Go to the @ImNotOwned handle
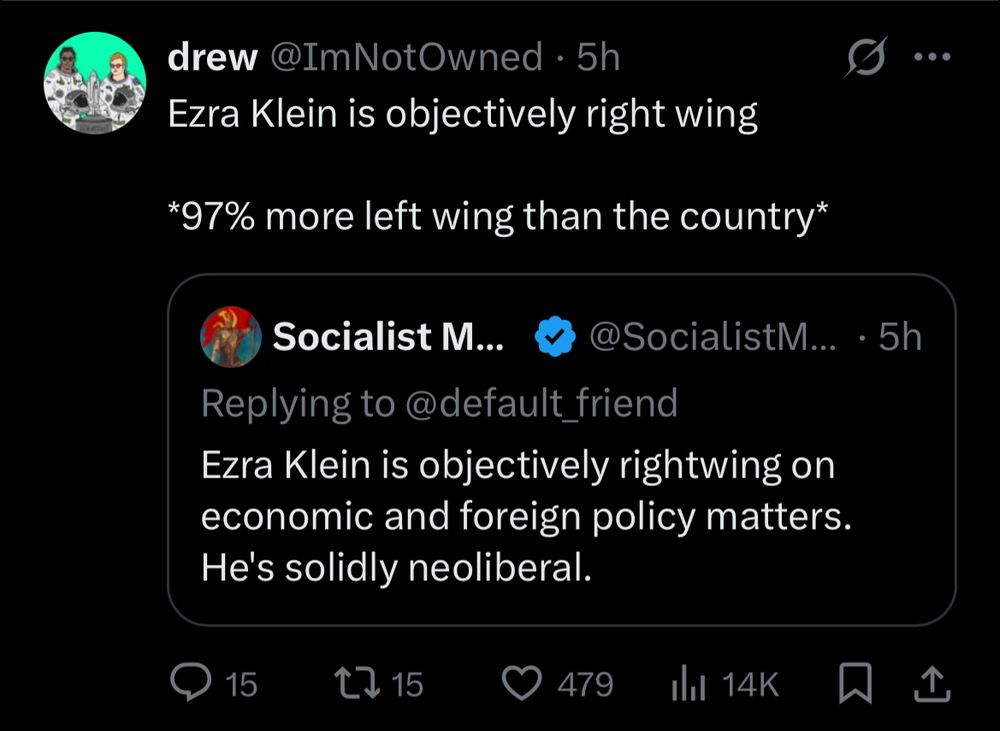This screenshot has height=731, width=1000. pyautogui.click(x=405, y=58)
